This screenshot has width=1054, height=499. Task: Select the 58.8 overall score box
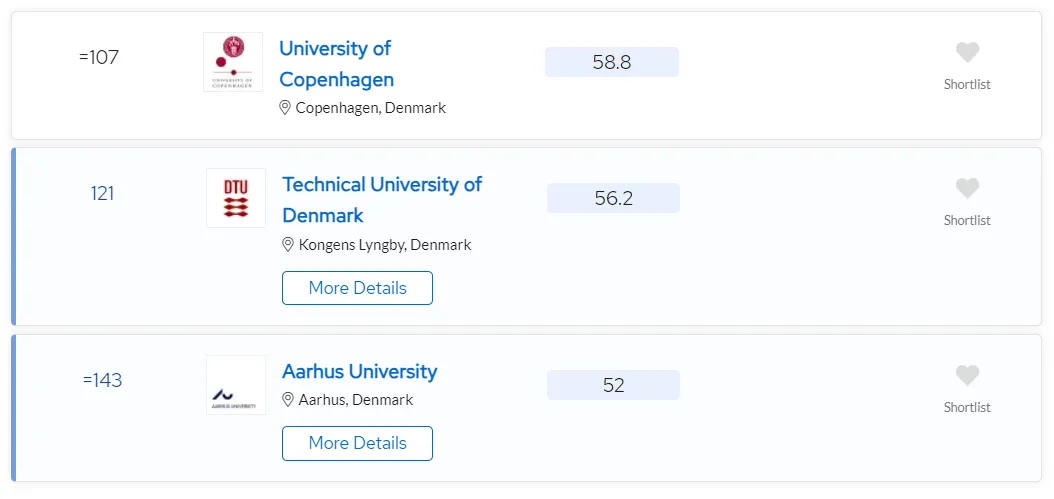(x=612, y=62)
